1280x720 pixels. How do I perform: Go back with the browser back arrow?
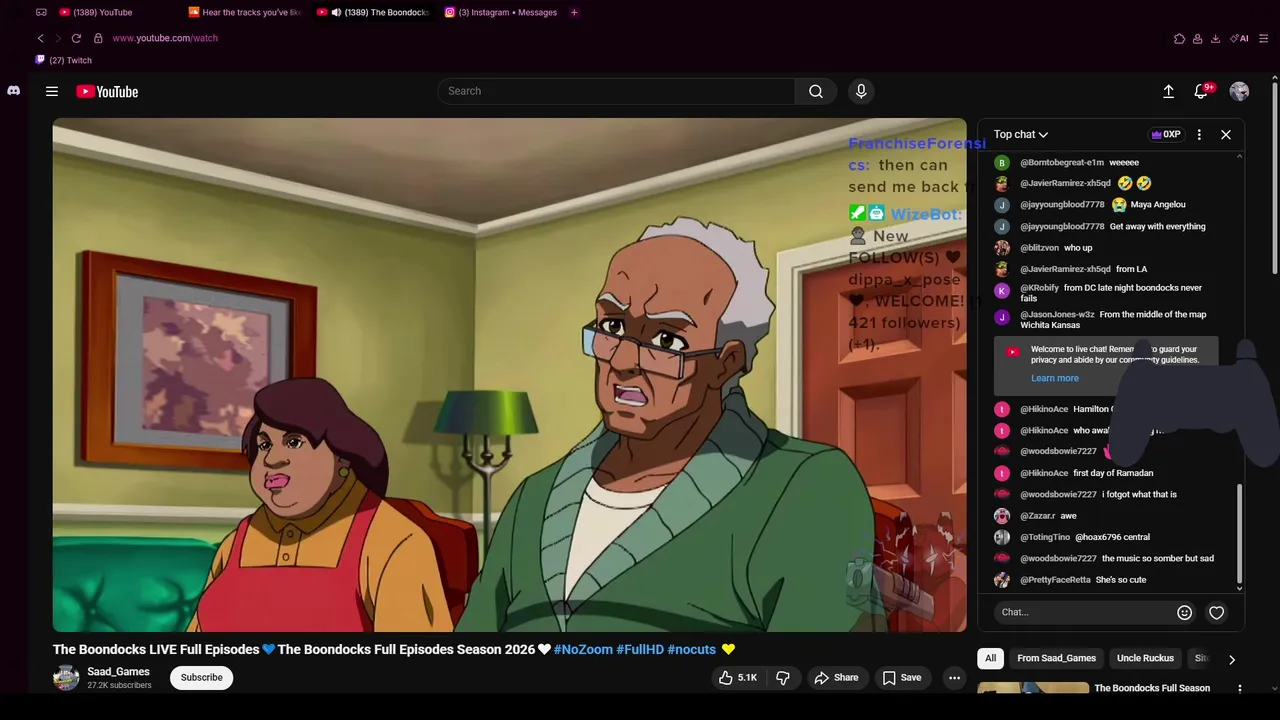(x=40, y=38)
